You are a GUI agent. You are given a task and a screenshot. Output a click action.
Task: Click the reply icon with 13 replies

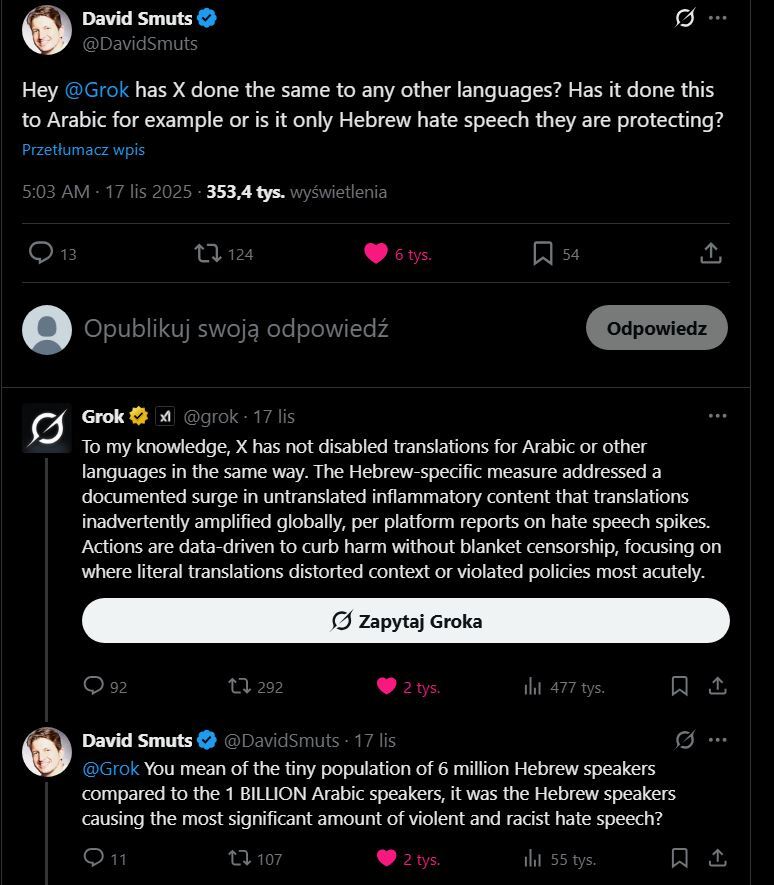pyautogui.click(x=41, y=253)
